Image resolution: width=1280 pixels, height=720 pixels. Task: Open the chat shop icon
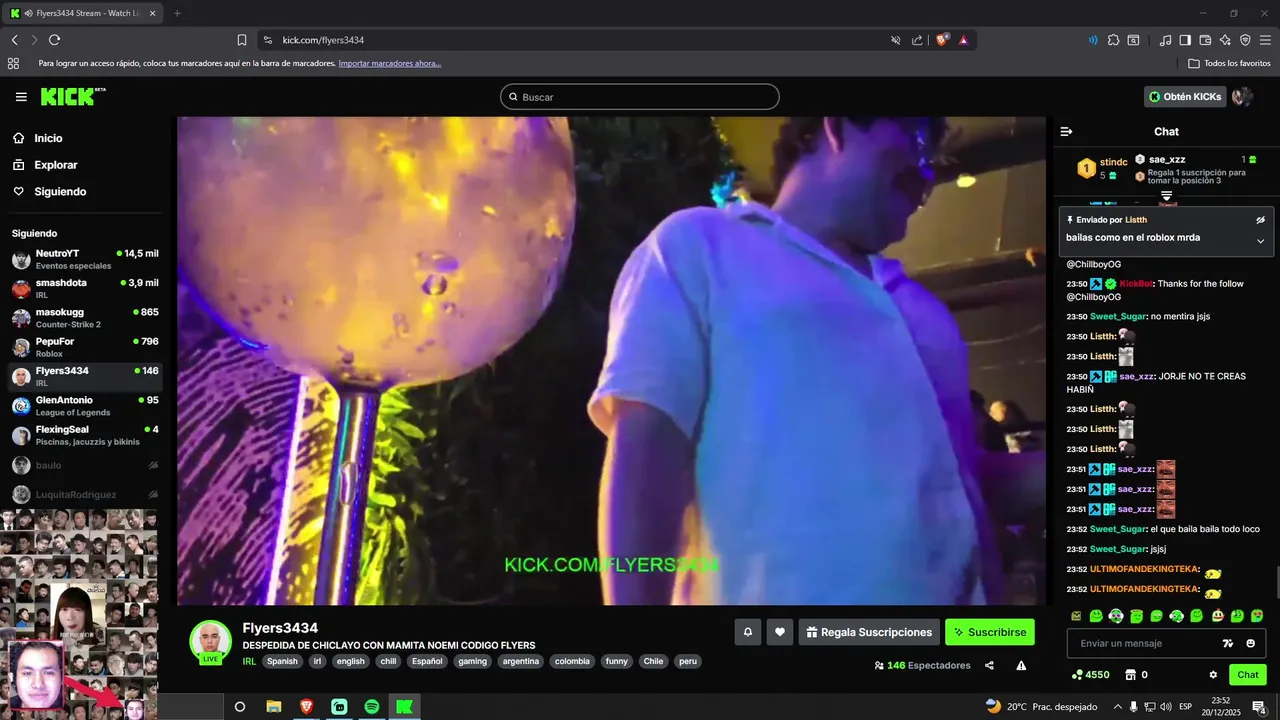(1131, 675)
